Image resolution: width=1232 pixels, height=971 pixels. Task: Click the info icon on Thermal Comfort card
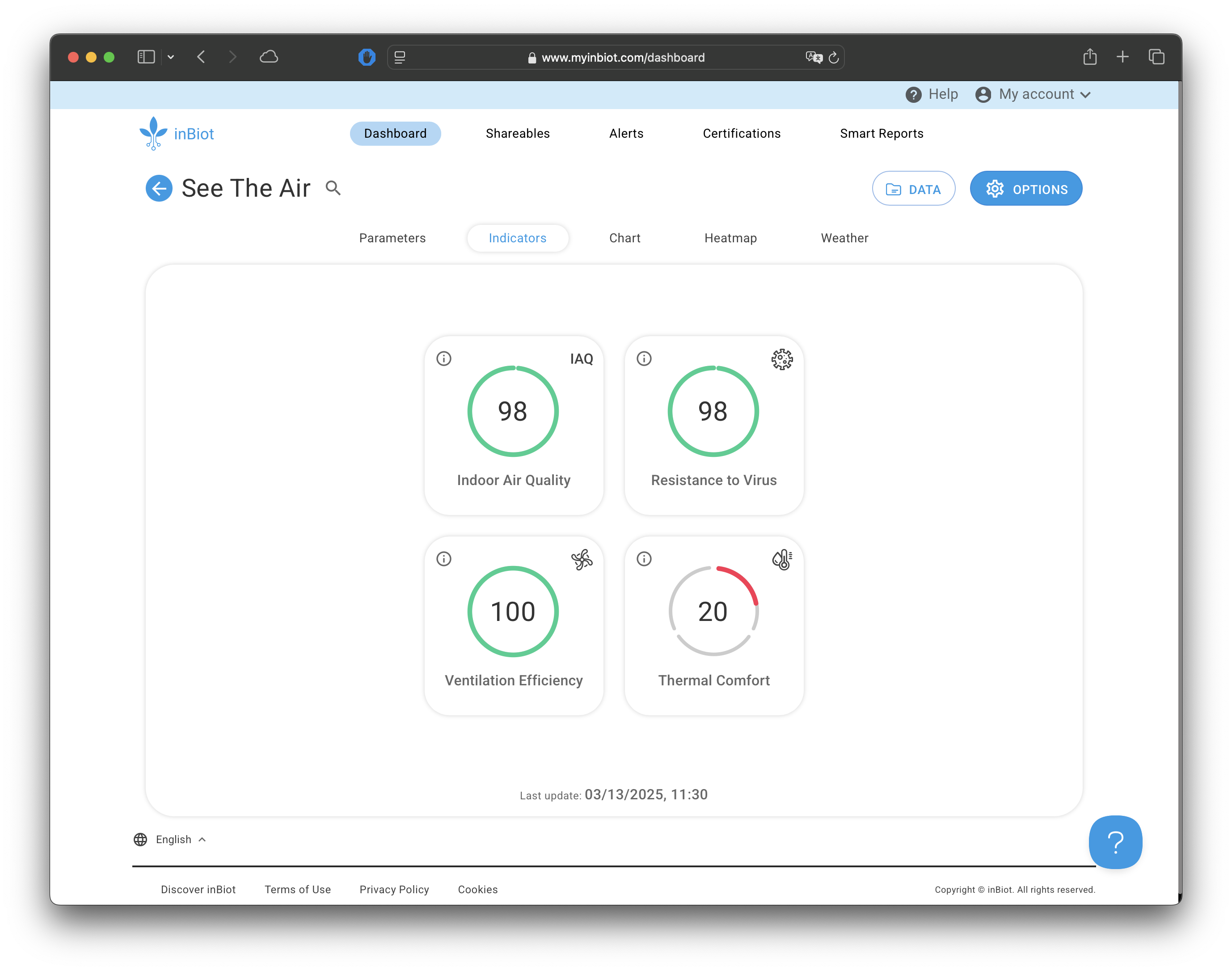644,559
